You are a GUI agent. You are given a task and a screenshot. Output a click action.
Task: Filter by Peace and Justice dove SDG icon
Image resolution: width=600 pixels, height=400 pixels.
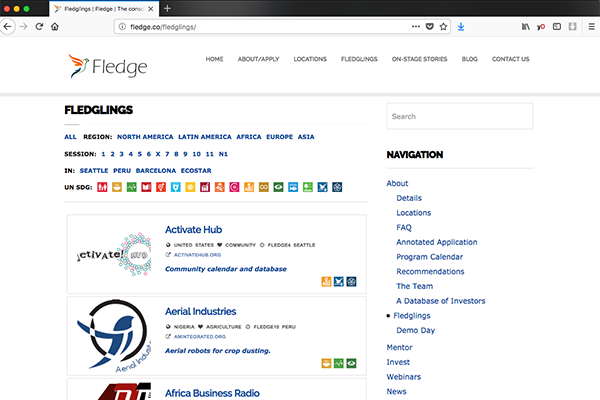coord(322,187)
